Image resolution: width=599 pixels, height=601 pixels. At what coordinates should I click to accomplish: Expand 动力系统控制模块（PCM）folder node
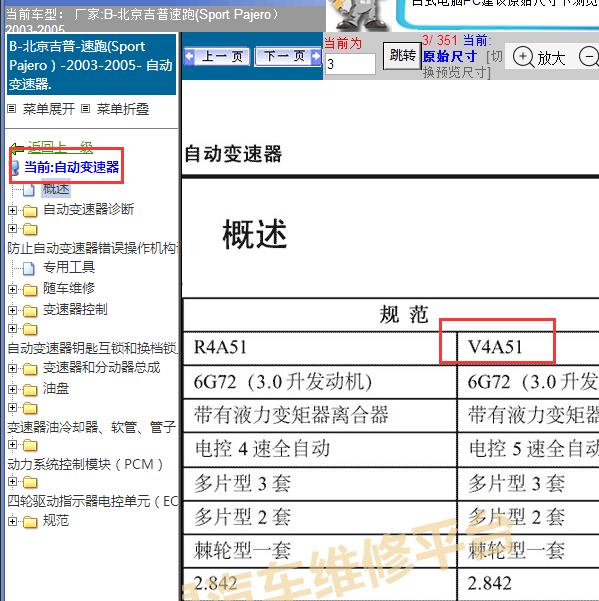(12, 445)
